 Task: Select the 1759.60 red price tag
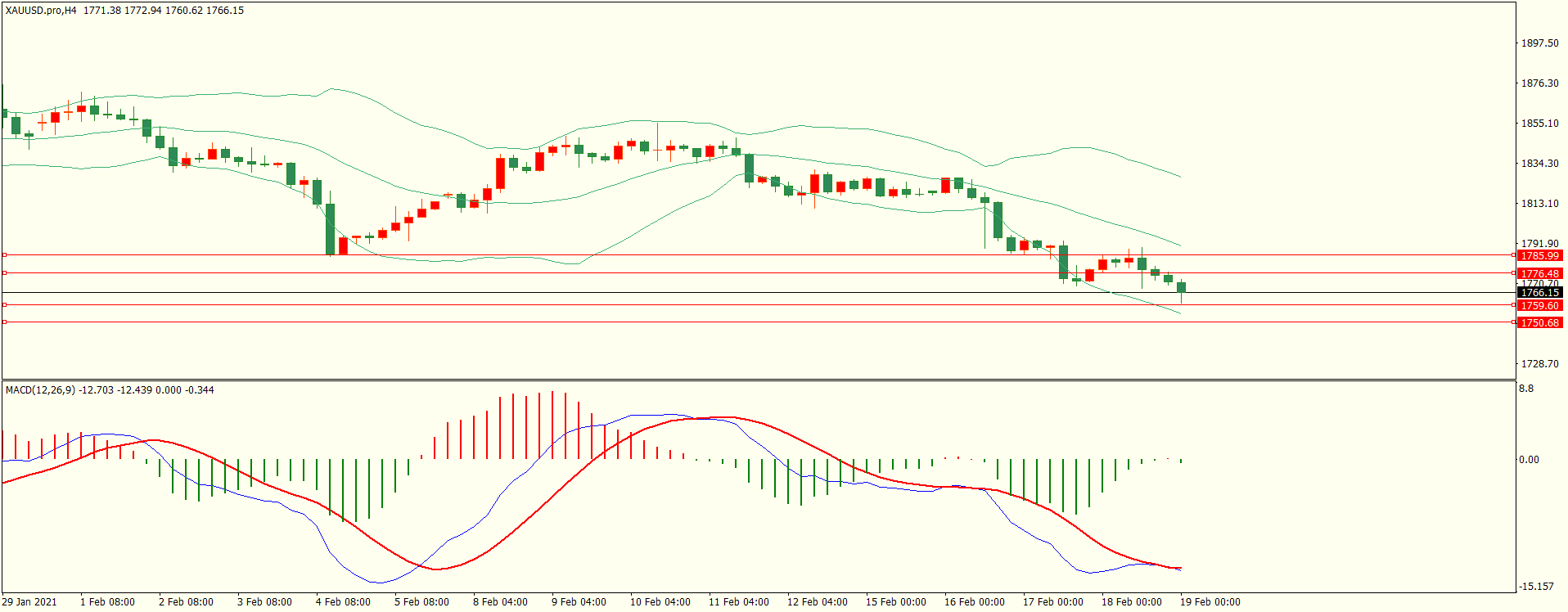1539,306
